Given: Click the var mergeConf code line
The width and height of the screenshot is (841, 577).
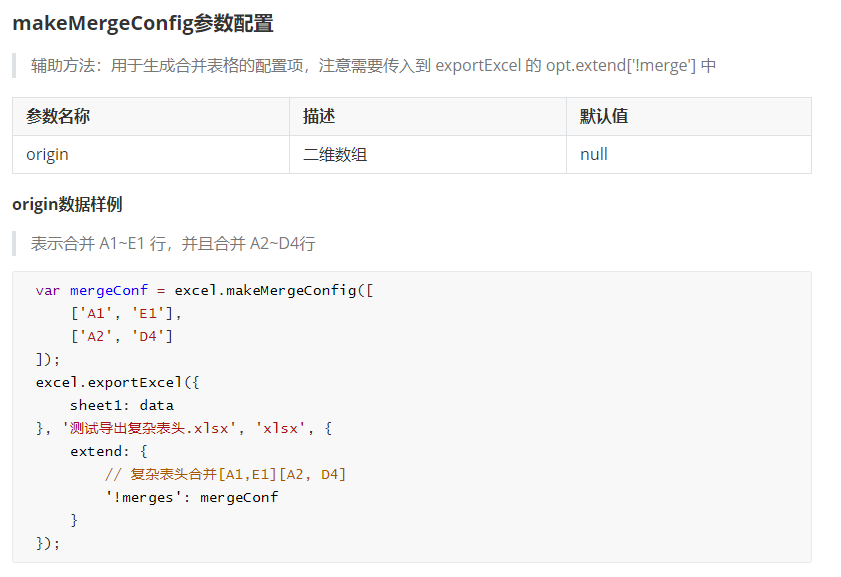Looking at the screenshot, I should point(204,290).
